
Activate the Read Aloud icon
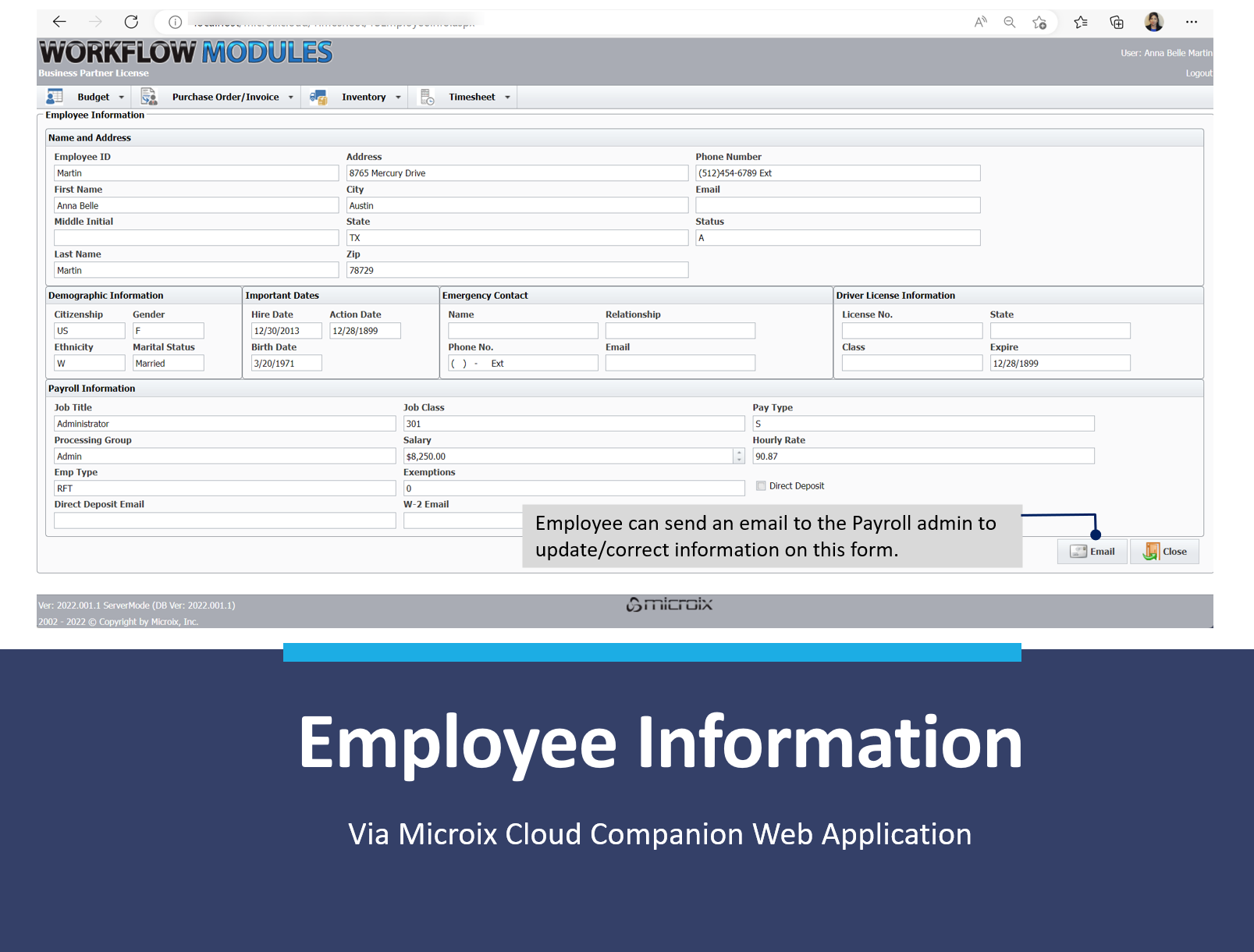(x=980, y=22)
